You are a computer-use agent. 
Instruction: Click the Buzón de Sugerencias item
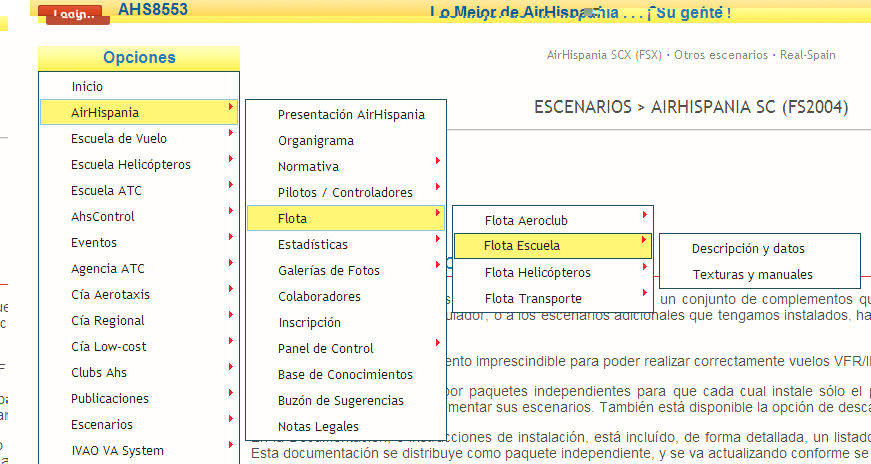coord(341,401)
